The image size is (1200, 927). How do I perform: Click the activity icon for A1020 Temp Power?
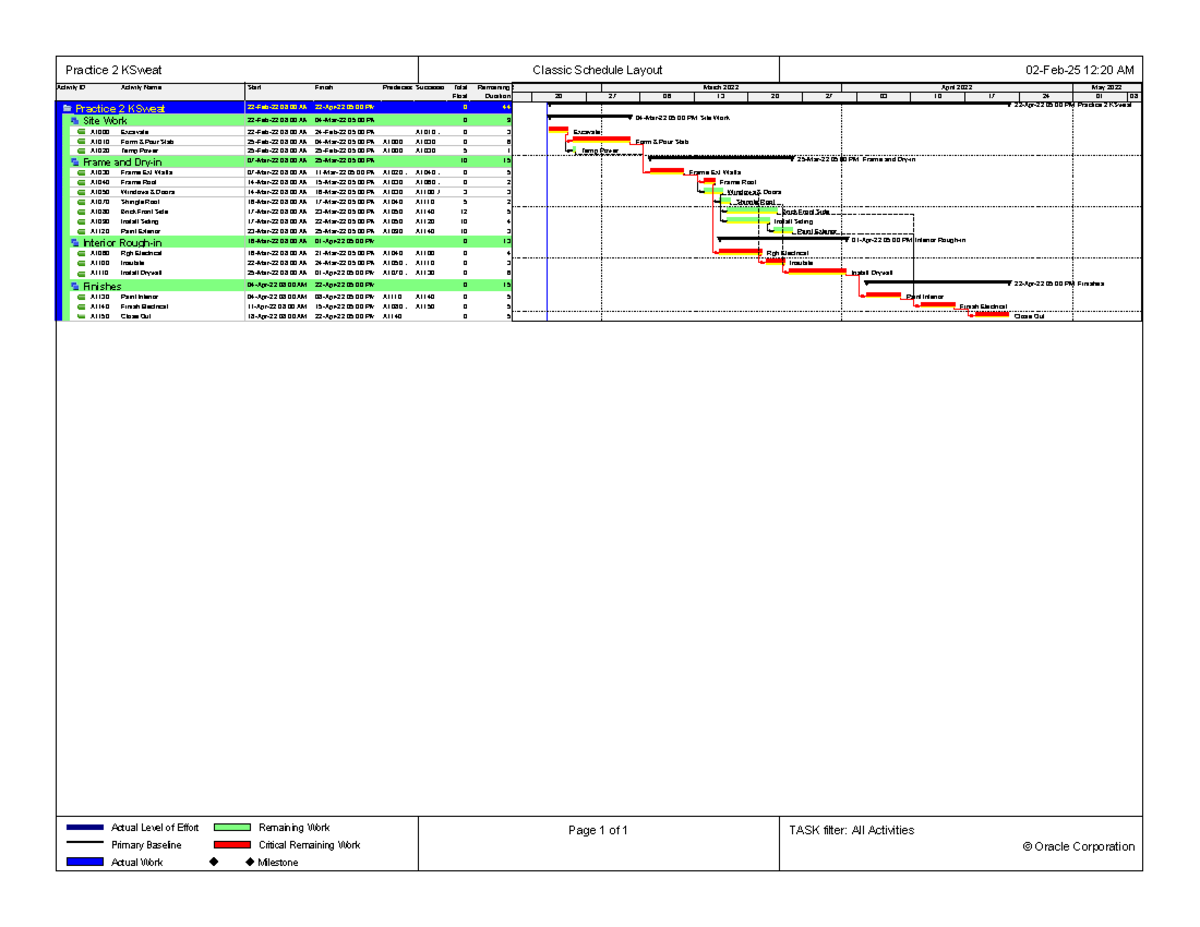pyautogui.click(x=81, y=150)
